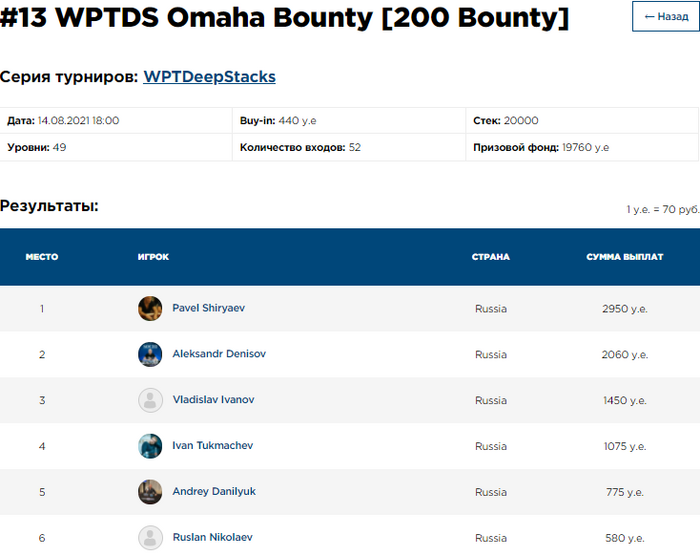Screen dimensions: 700x556
Task: Click the Назад back button
Action: [x=665, y=17]
